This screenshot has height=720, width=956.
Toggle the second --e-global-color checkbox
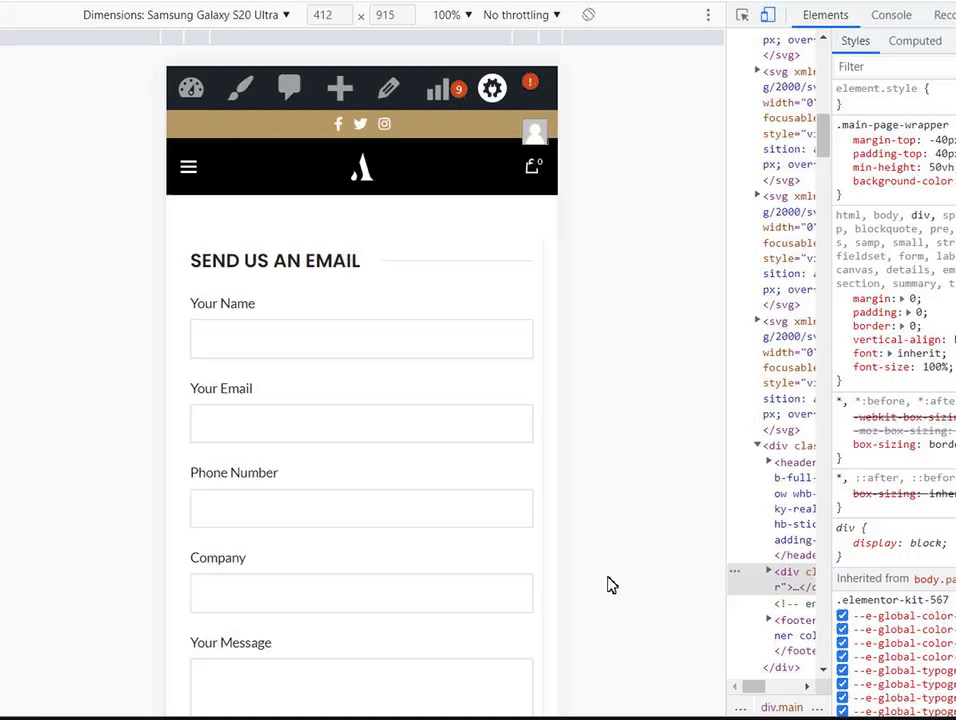842,629
